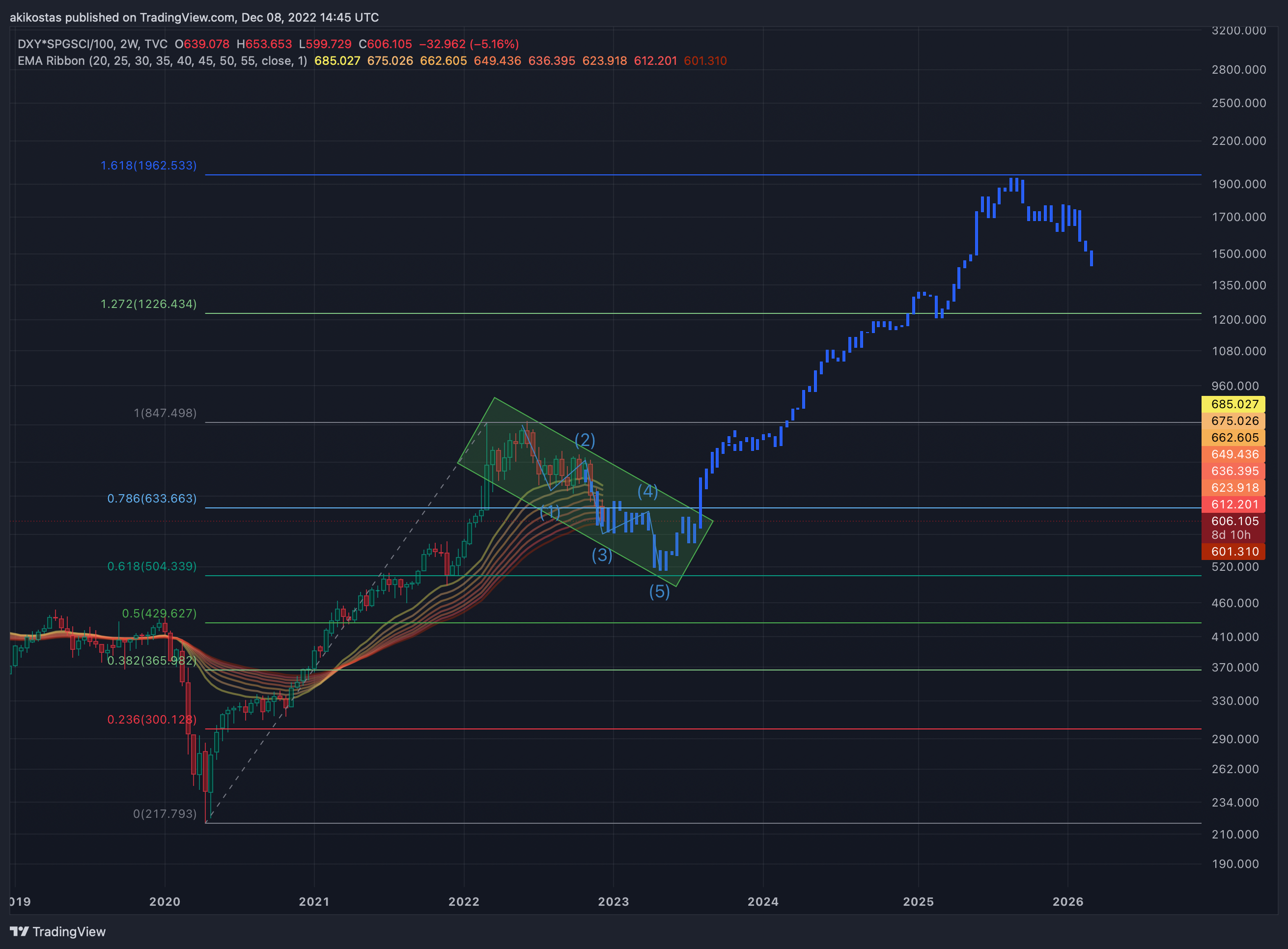Click the 1200.000 price axis label
This screenshot has width=1288, height=949.
click(1238, 320)
